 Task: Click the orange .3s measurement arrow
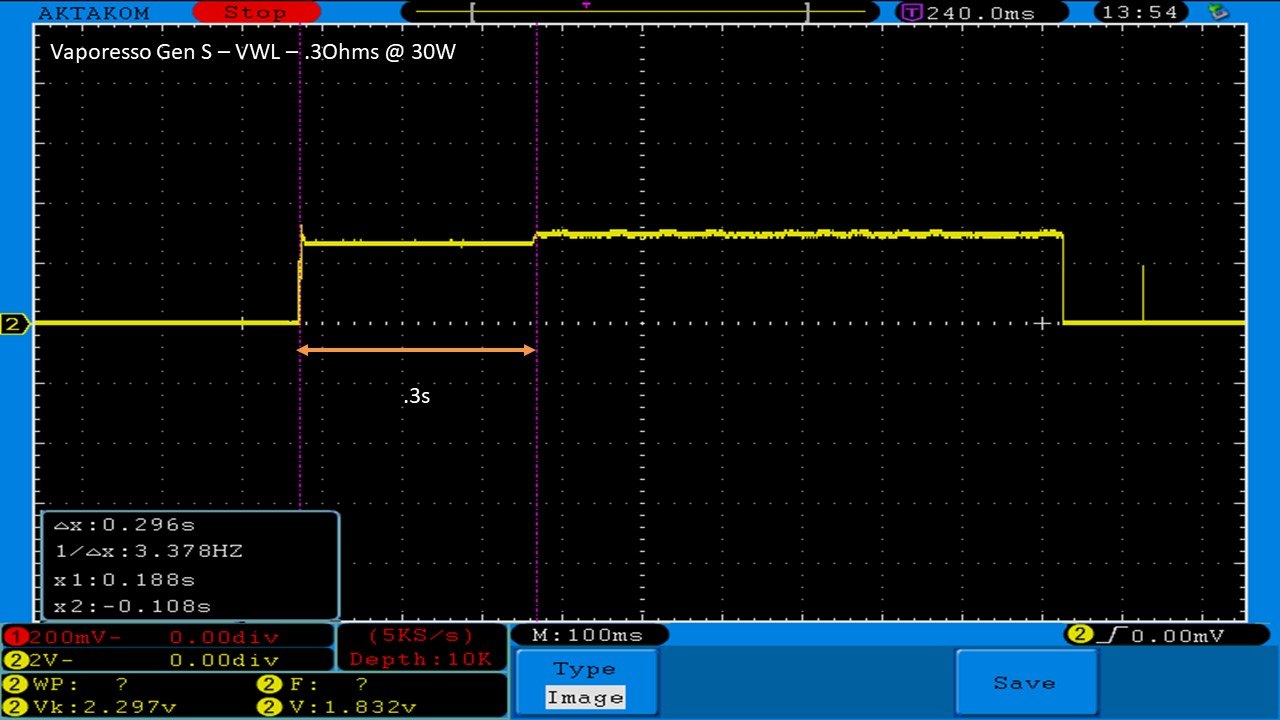pos(417,350)
